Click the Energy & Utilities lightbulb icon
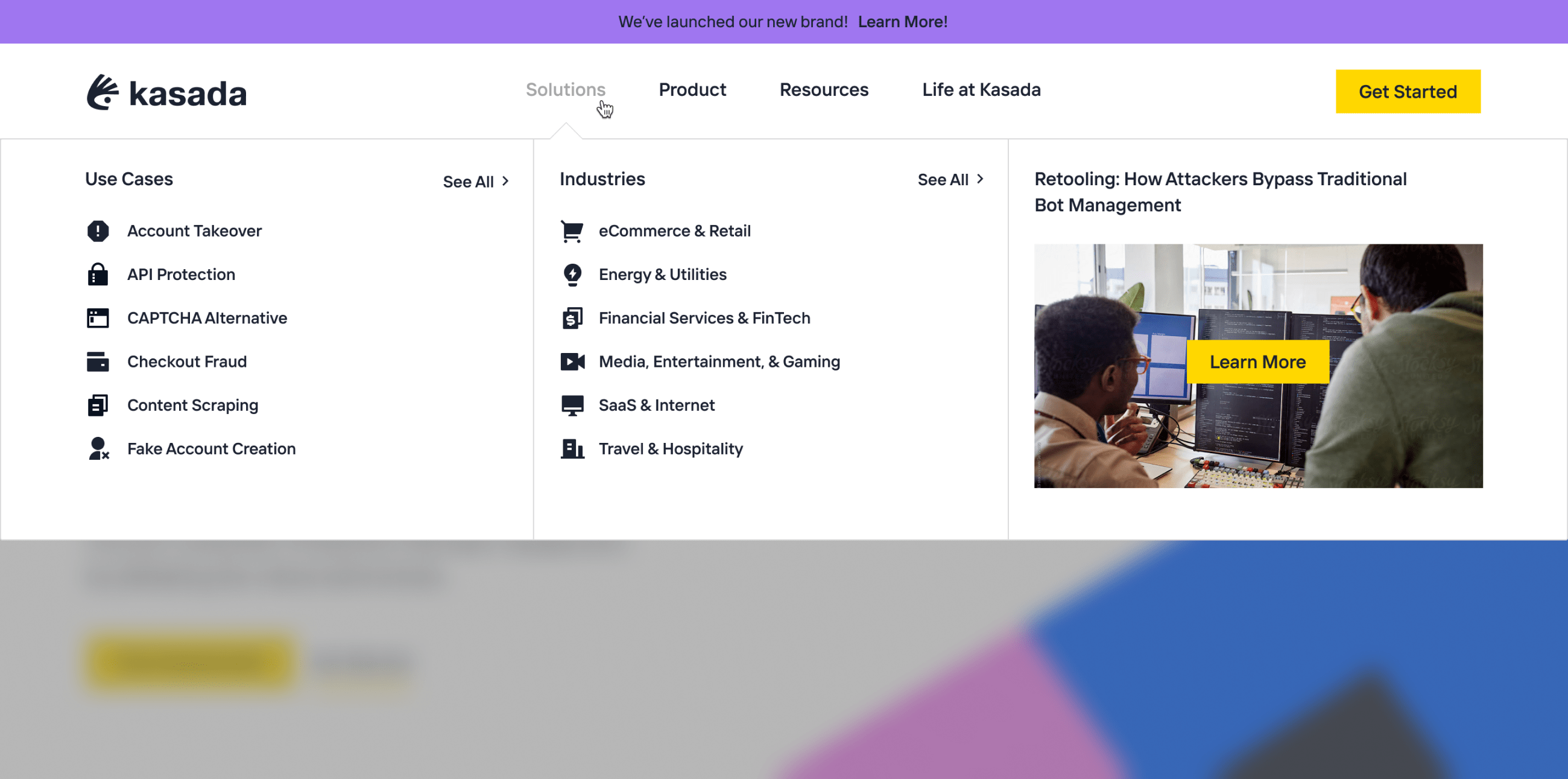This screenshot has width=1568, height=779. point(572,275)
